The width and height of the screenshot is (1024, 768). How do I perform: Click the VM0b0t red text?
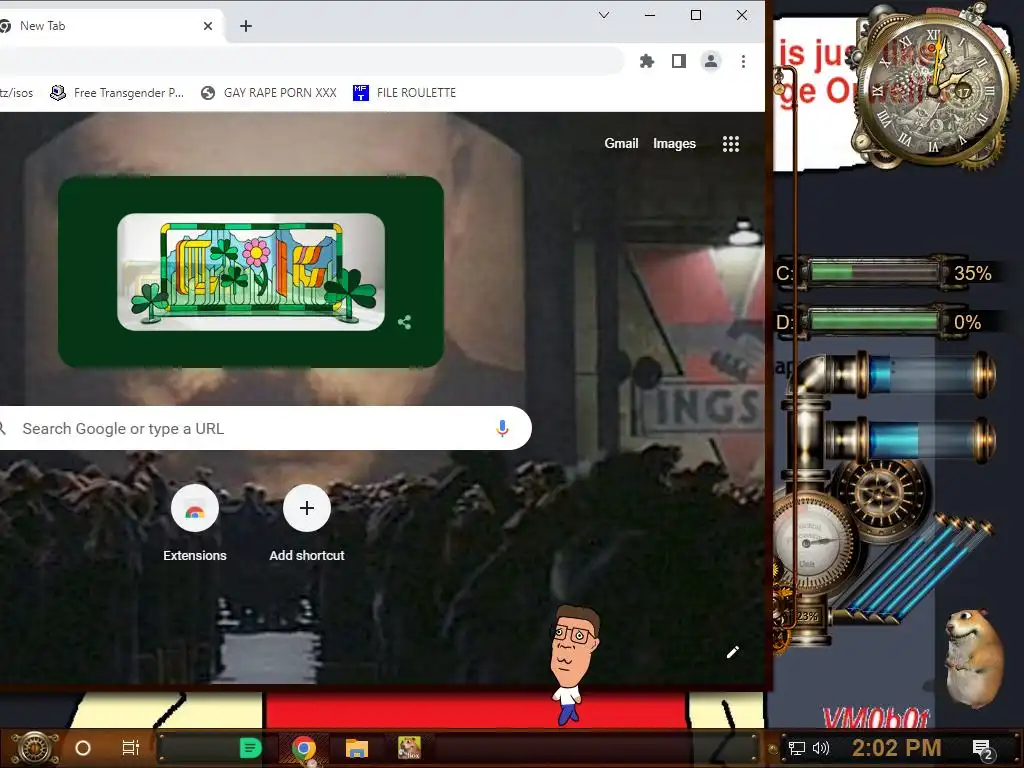pyautogui.click(x=875, y=717)
